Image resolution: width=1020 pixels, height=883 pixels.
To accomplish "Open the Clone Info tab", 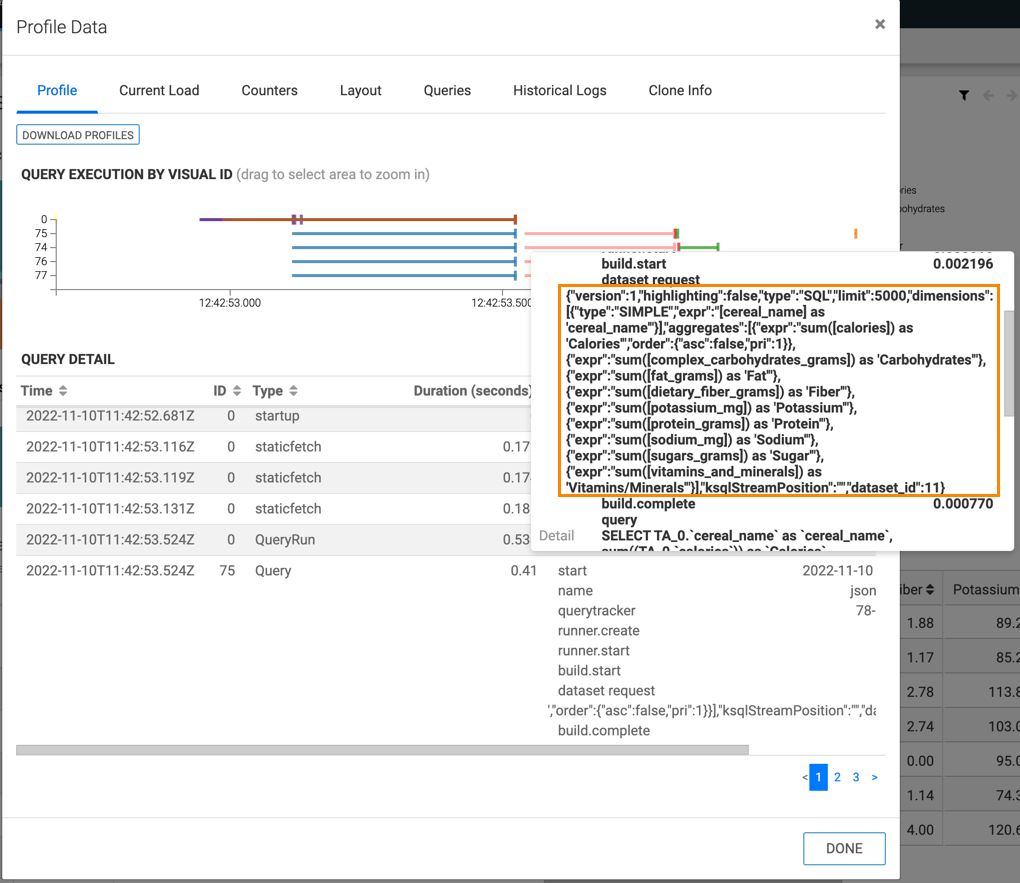I will pos(680,90).
